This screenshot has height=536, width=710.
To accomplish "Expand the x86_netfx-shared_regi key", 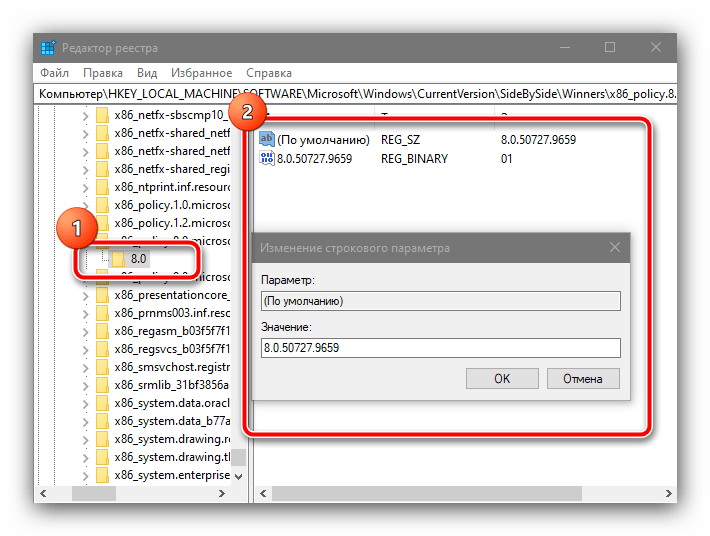I will tap(86, 170).
